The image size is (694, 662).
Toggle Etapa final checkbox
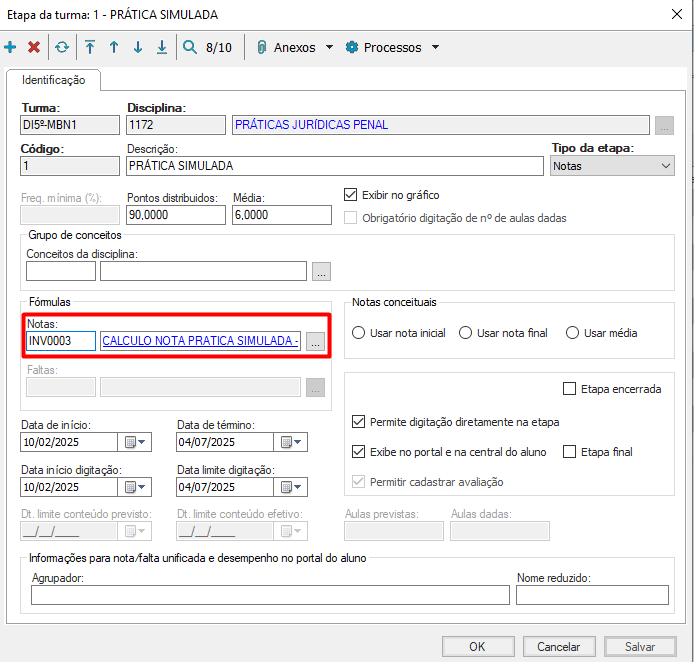pos(569,452)
